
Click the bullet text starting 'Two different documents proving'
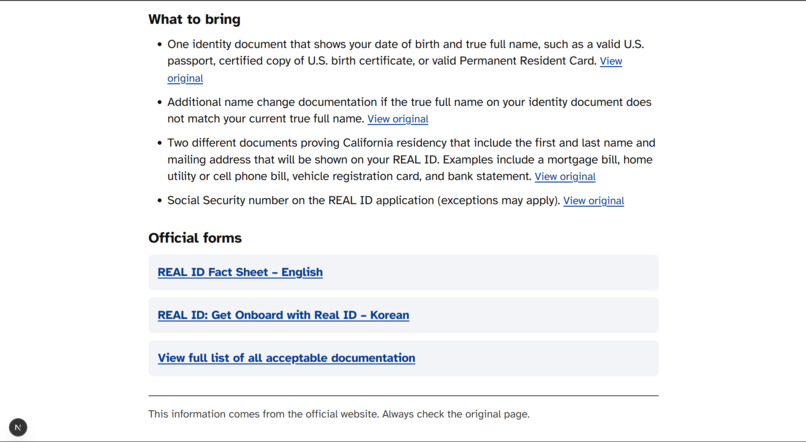[411, 159]
